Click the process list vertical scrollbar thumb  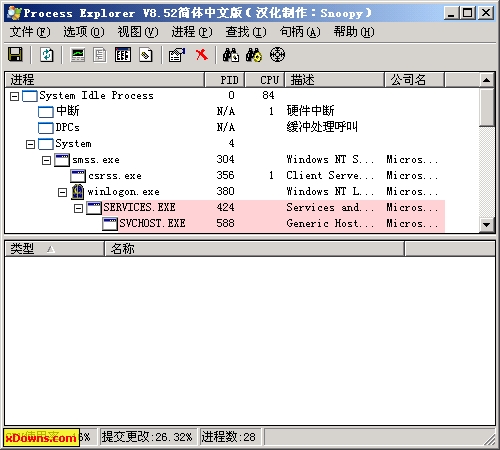pos(486,107)
